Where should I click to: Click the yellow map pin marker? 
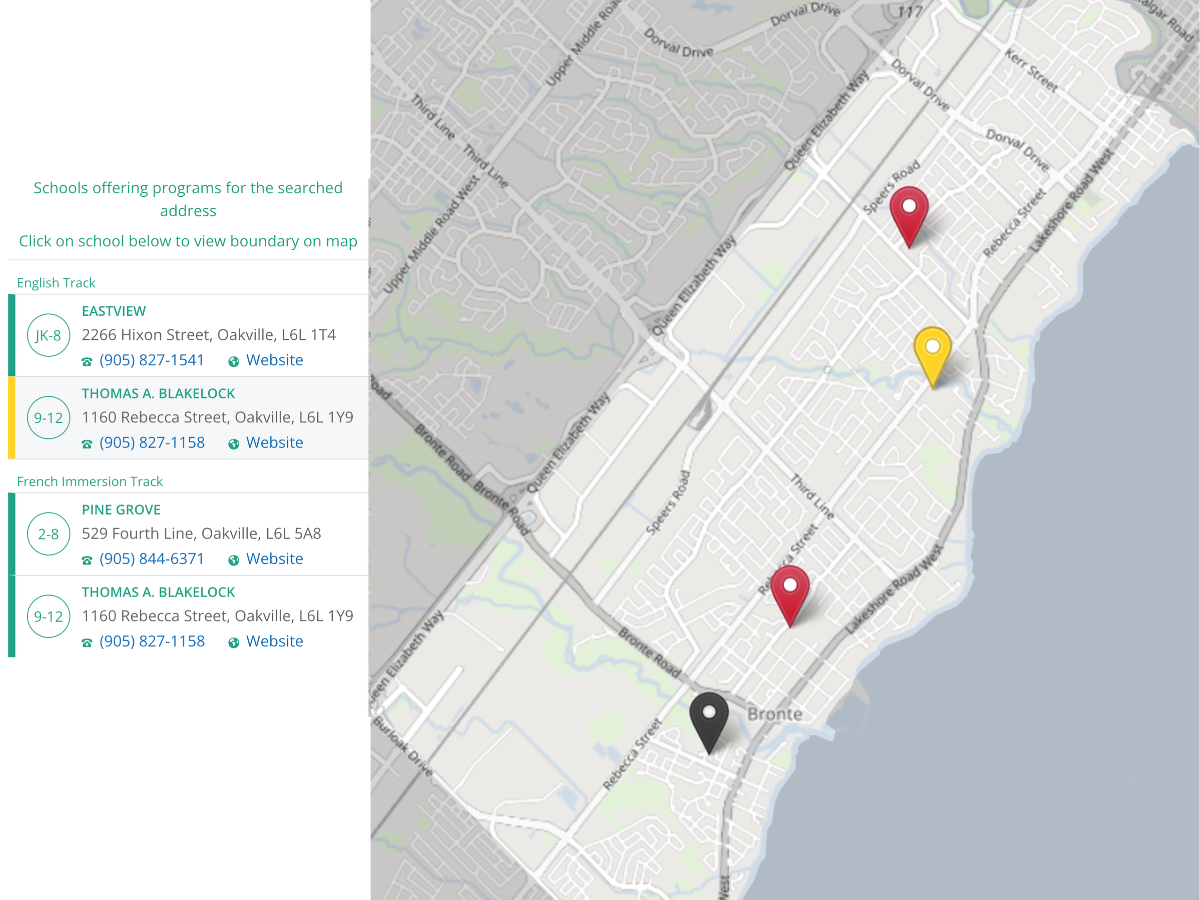point(932,352)
